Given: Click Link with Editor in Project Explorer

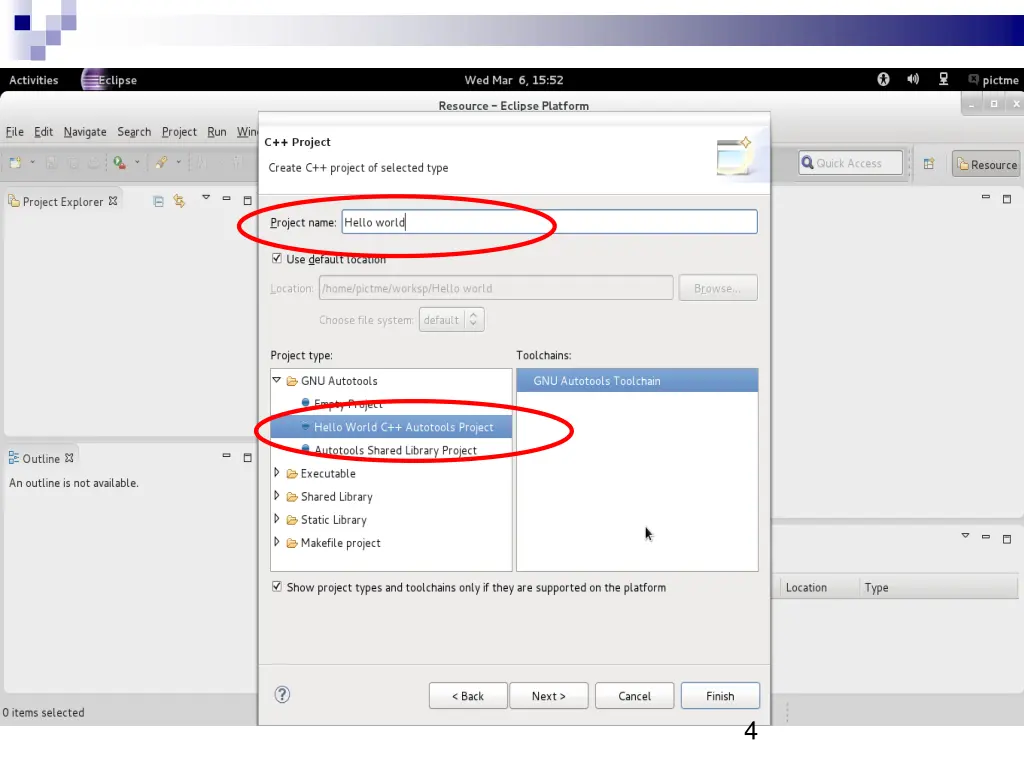Looking at the screenshot, I should (179, 201).
